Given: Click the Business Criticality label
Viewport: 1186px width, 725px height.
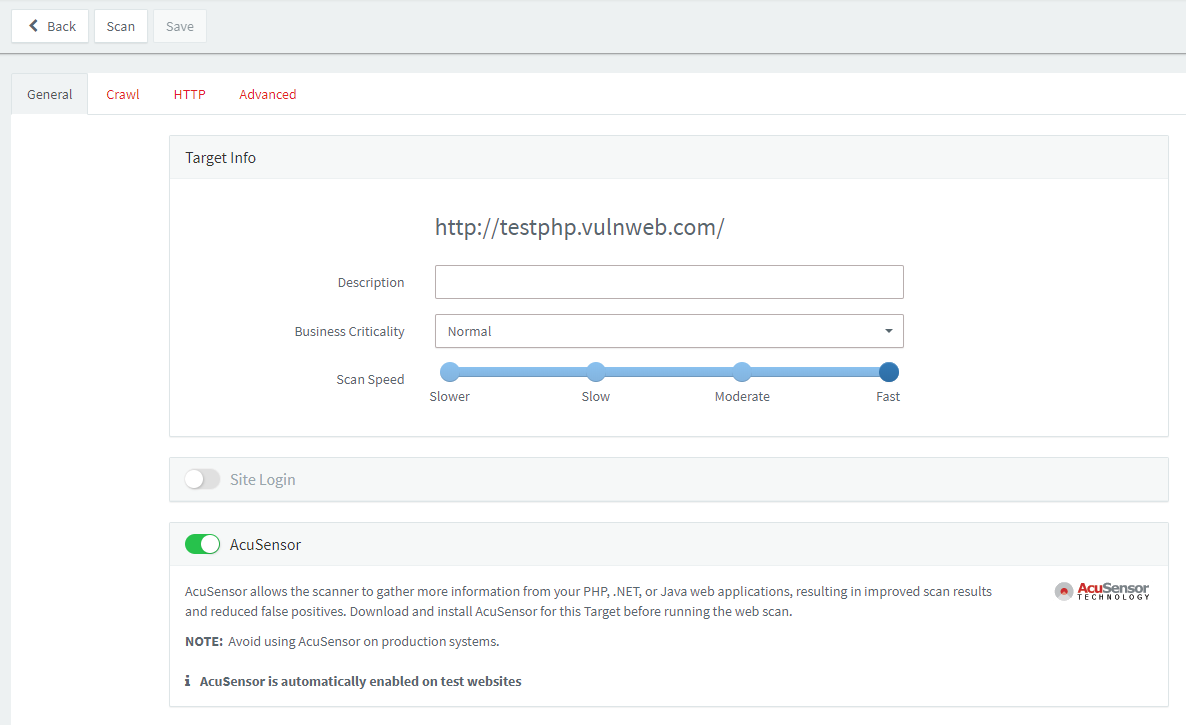Looking at the screenshot, I should [349, 332].
